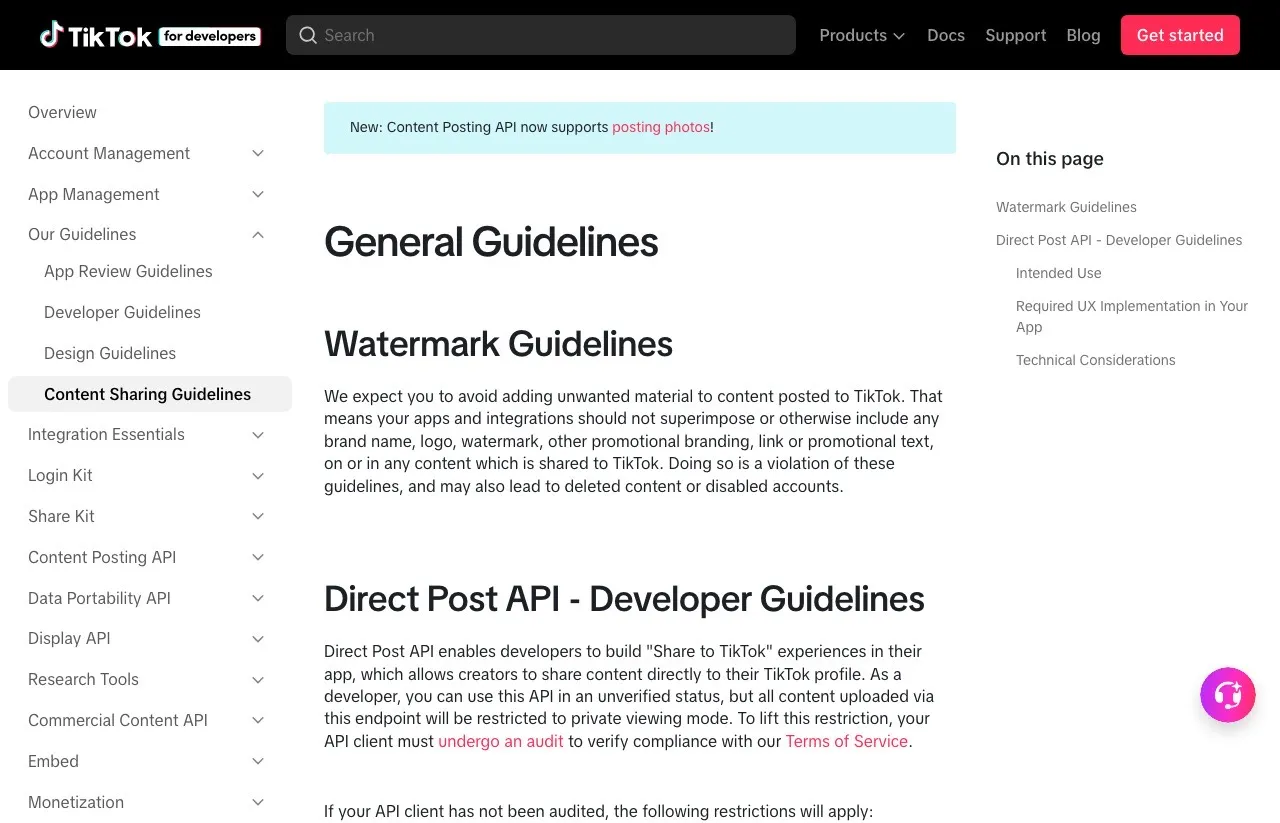The width and height of the screenshot is (1280, 823).
Task: Expand the Integration Essentials chevron
Action: click(x=258, y=435)
